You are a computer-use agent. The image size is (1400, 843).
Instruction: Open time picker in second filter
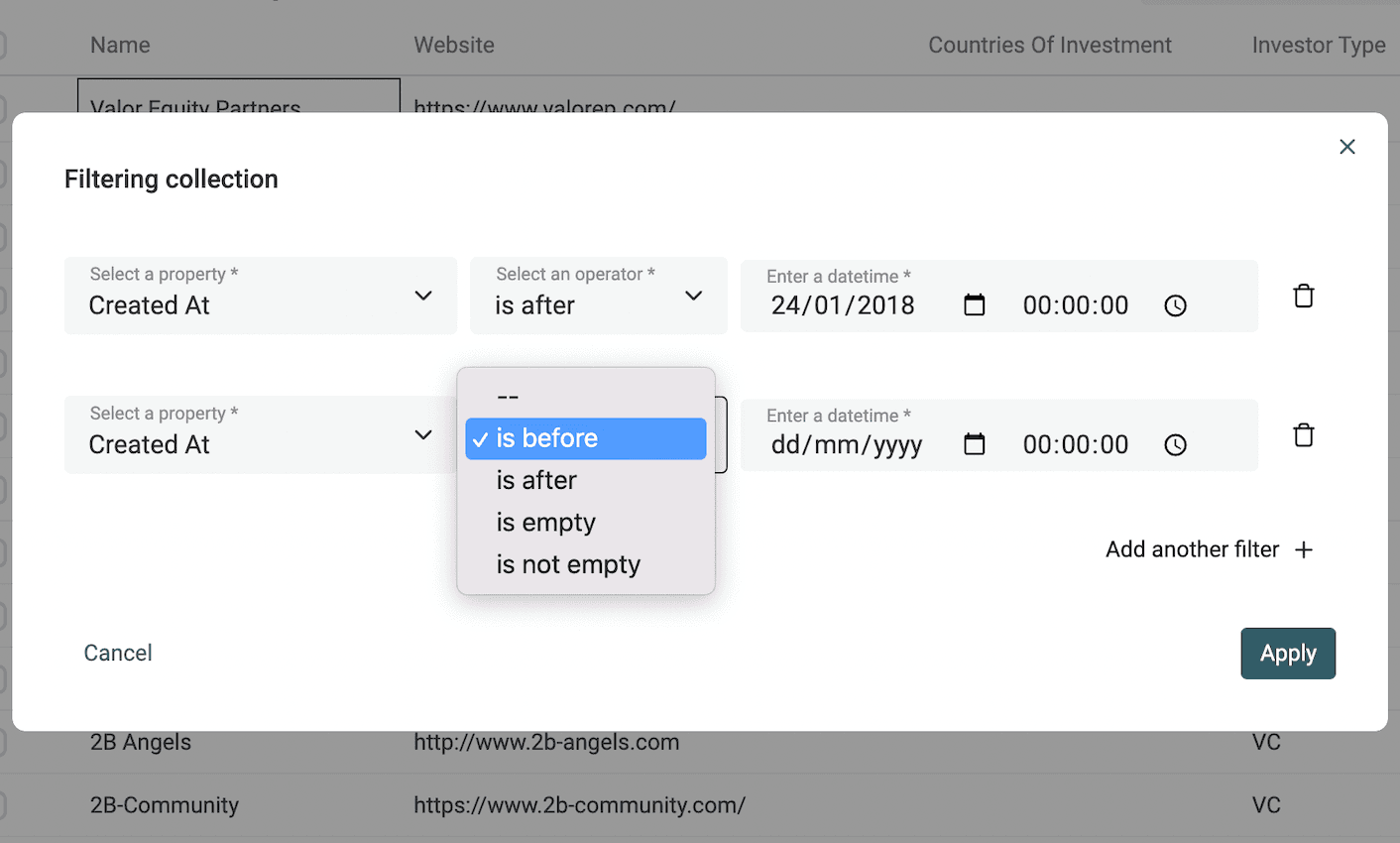(1175, 444)
